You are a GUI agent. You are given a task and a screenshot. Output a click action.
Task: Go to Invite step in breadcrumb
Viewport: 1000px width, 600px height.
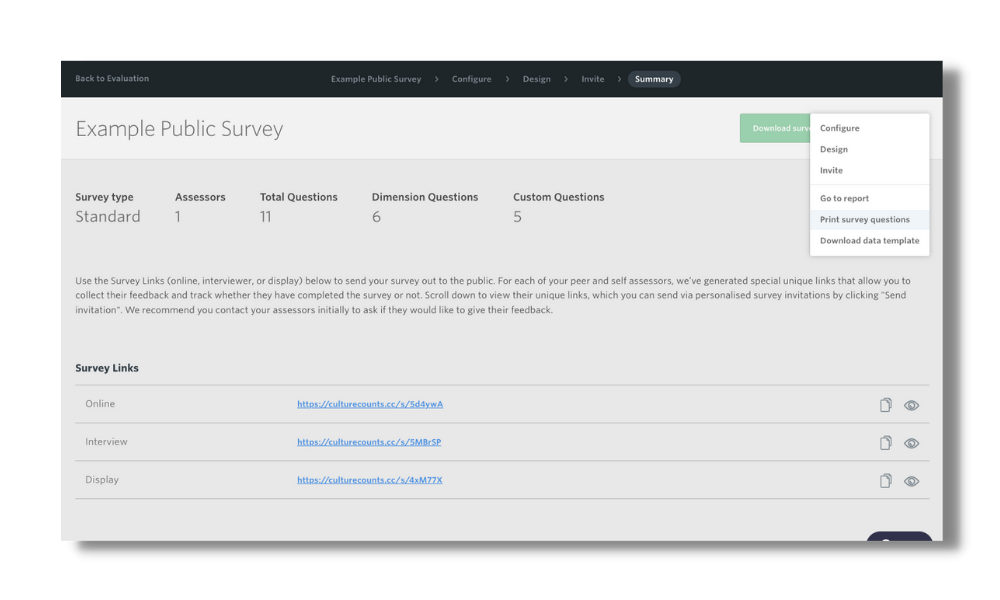tap(592, 79)
